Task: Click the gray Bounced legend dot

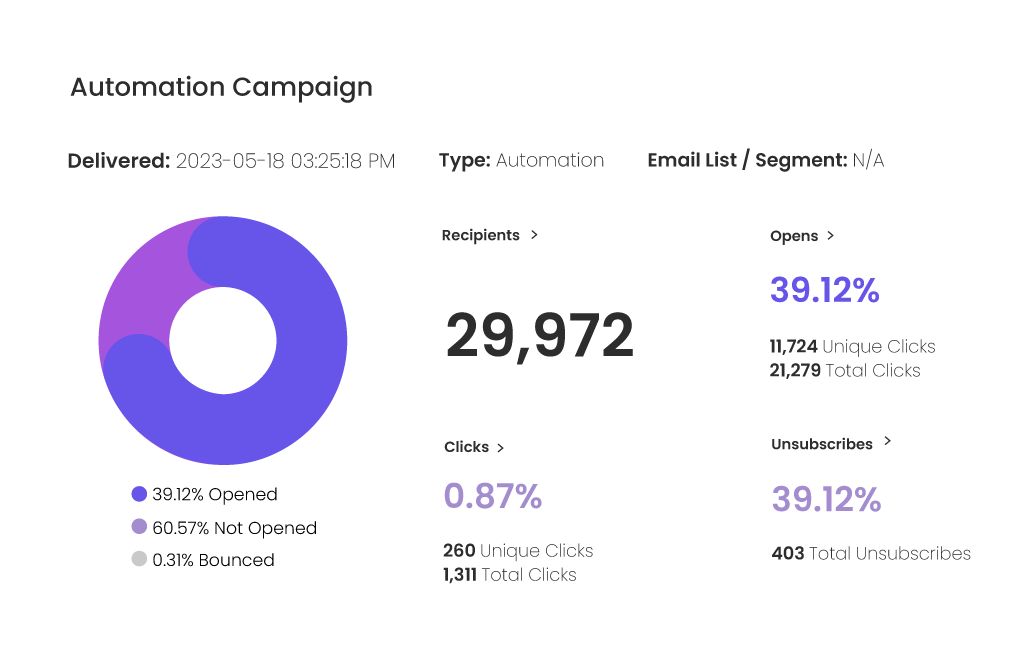Action: [x=139, y=560]
